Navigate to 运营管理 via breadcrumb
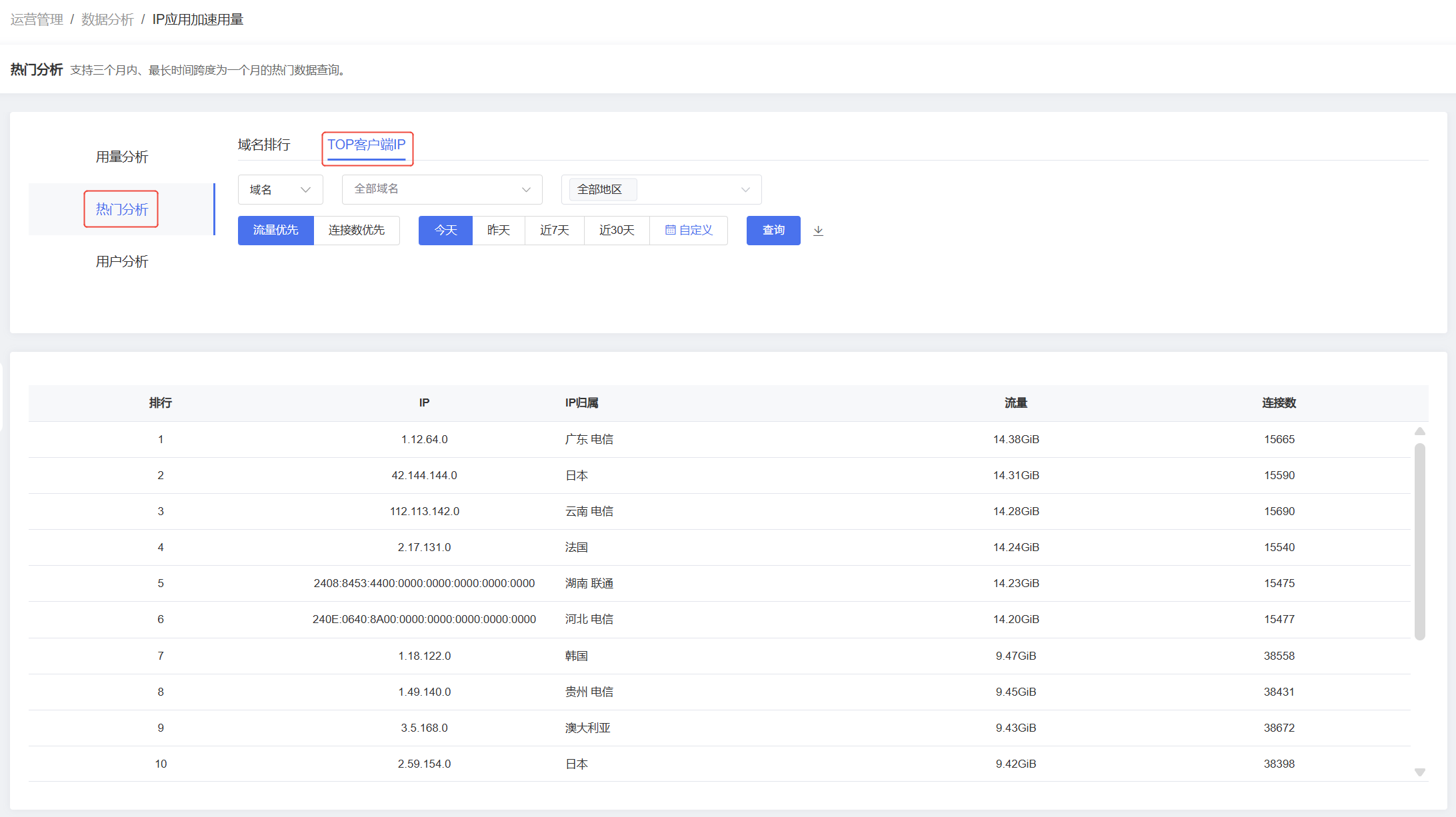The height and width of the screenshot is (817, 1456). pos(36,19)
